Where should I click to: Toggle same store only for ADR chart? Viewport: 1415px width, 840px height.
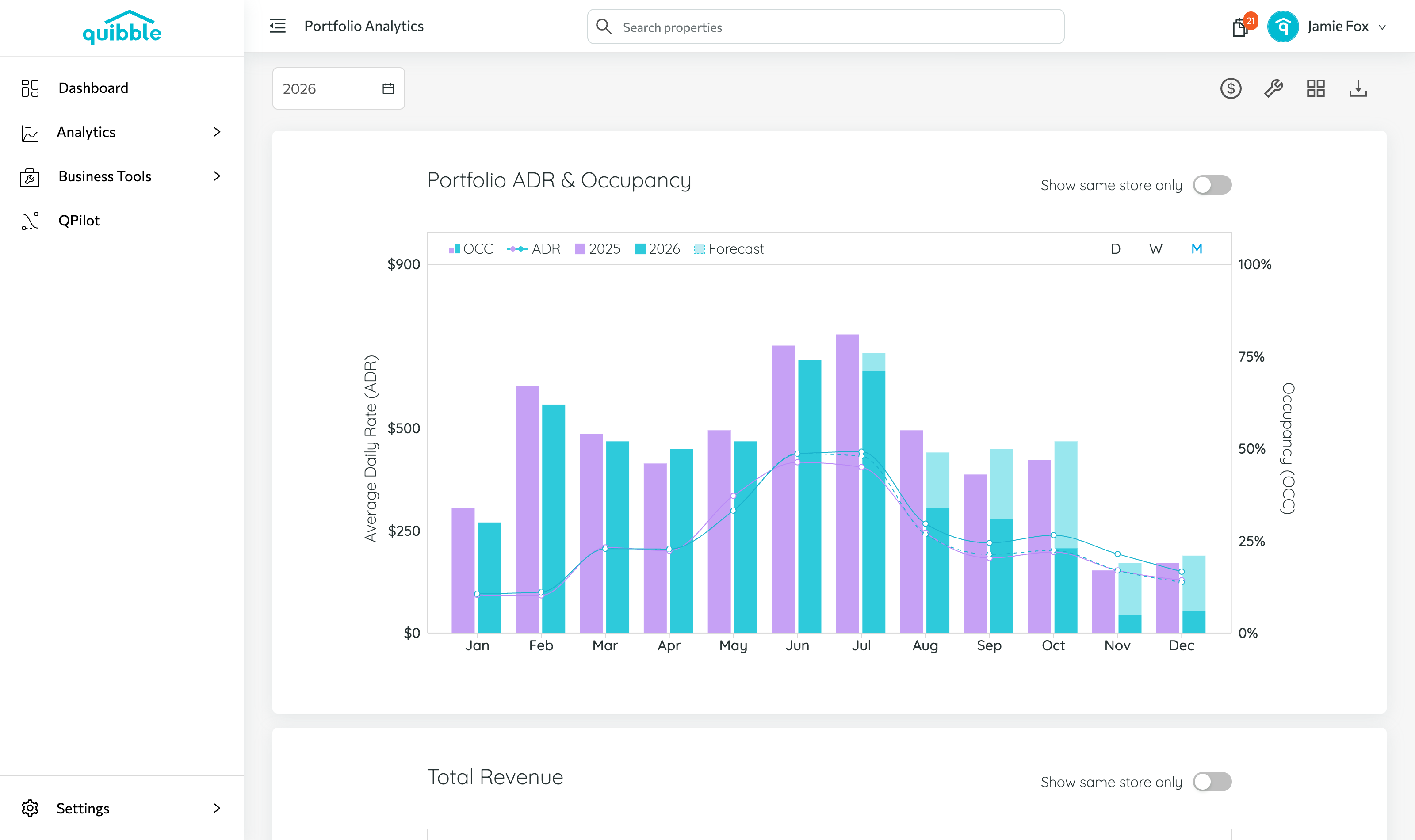[1212, 185]
